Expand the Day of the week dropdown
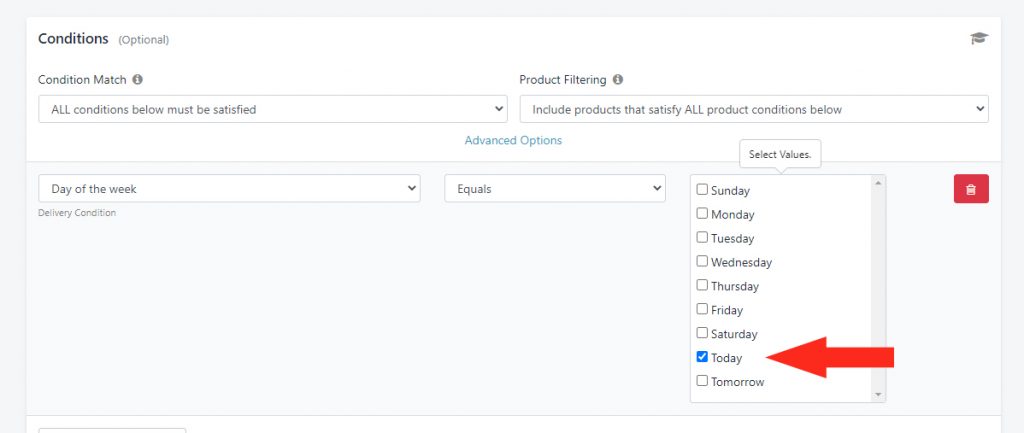Screen dimensions: 1024x433 [x=229, y=188]
